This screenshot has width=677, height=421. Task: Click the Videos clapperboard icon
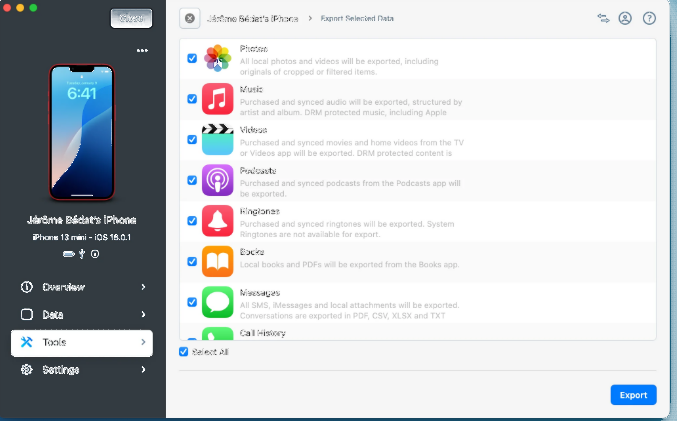point(218,139)
